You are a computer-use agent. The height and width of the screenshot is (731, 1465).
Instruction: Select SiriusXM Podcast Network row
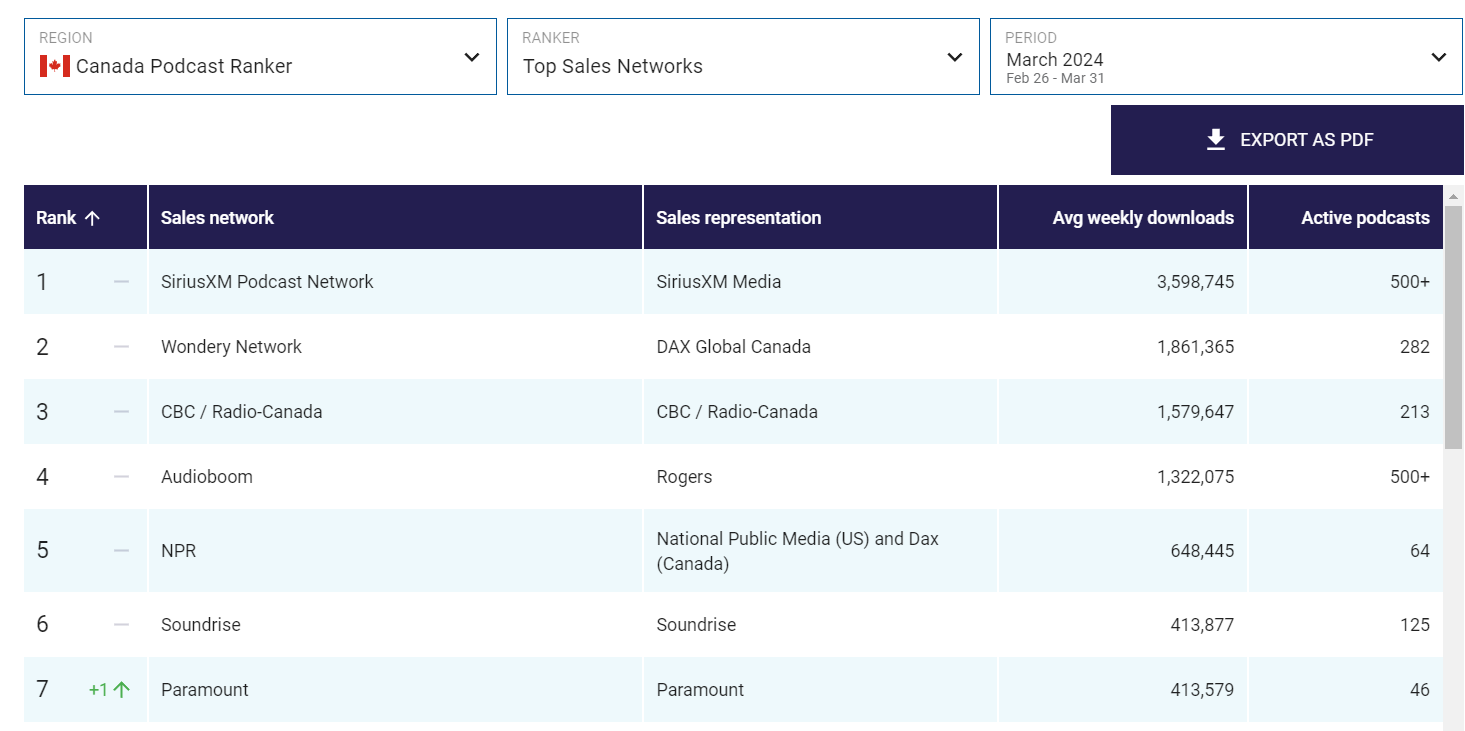coord(734,282)
